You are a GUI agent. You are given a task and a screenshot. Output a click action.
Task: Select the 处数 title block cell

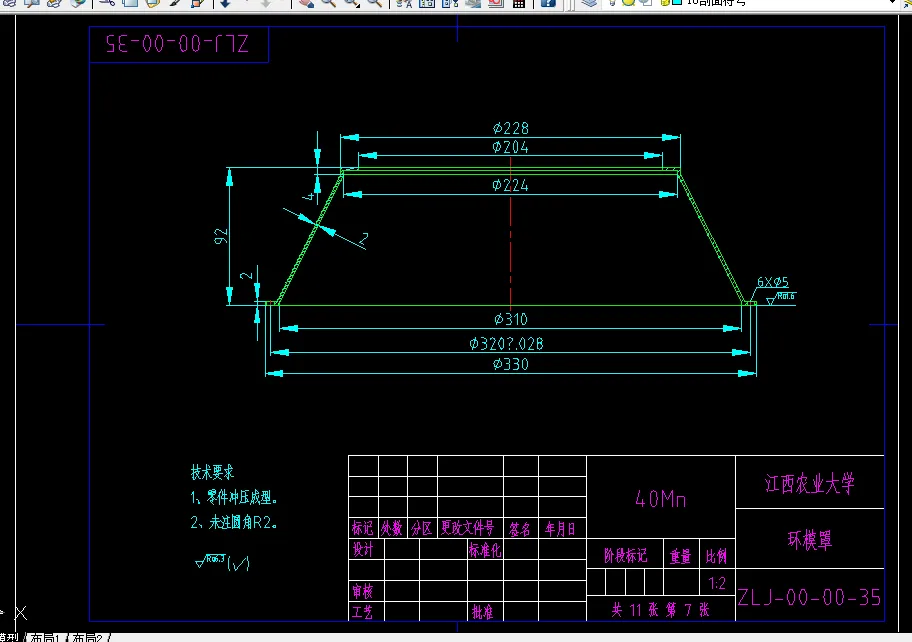392,528
